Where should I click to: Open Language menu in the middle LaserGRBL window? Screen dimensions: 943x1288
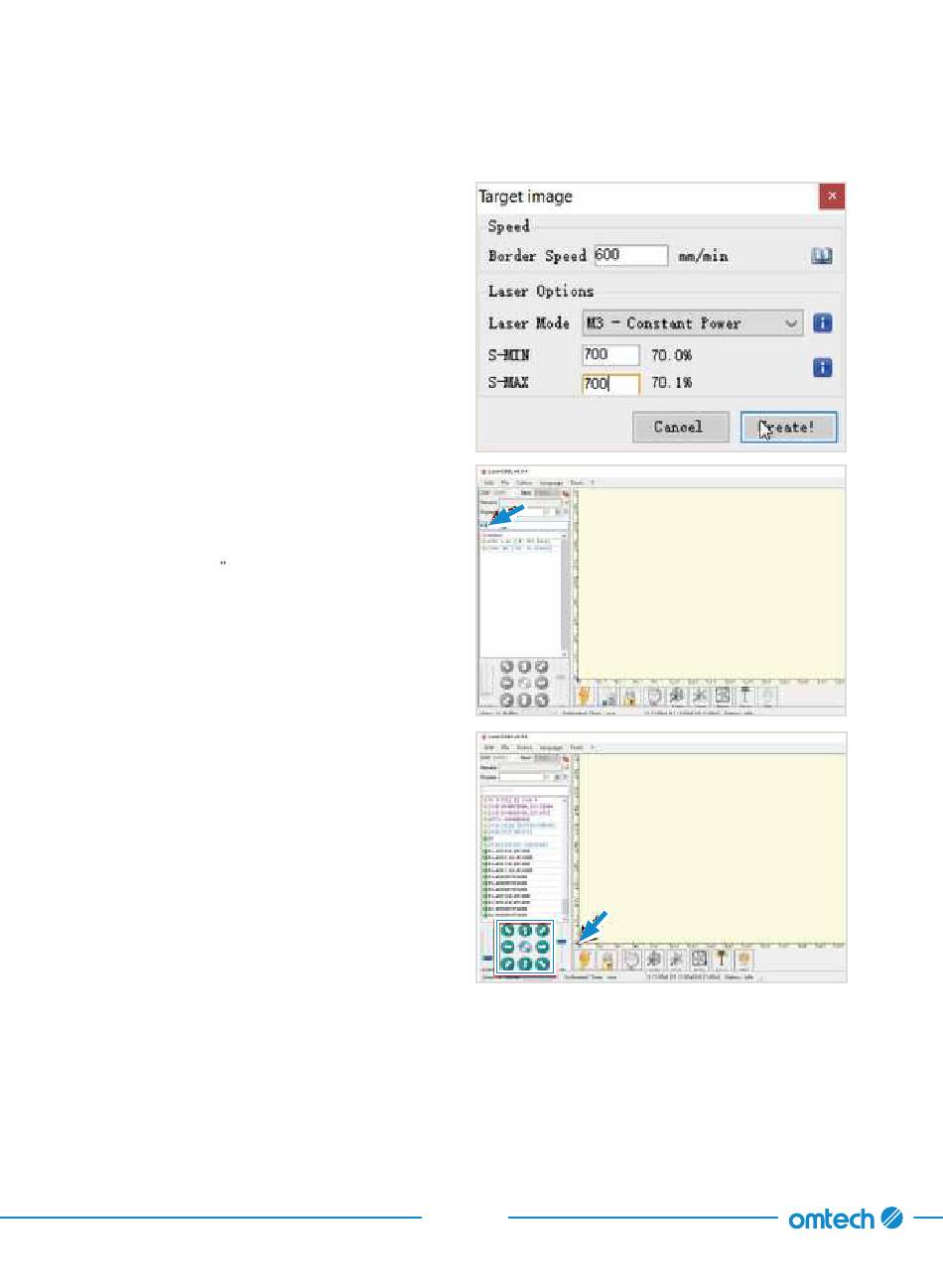coord(551,483)
